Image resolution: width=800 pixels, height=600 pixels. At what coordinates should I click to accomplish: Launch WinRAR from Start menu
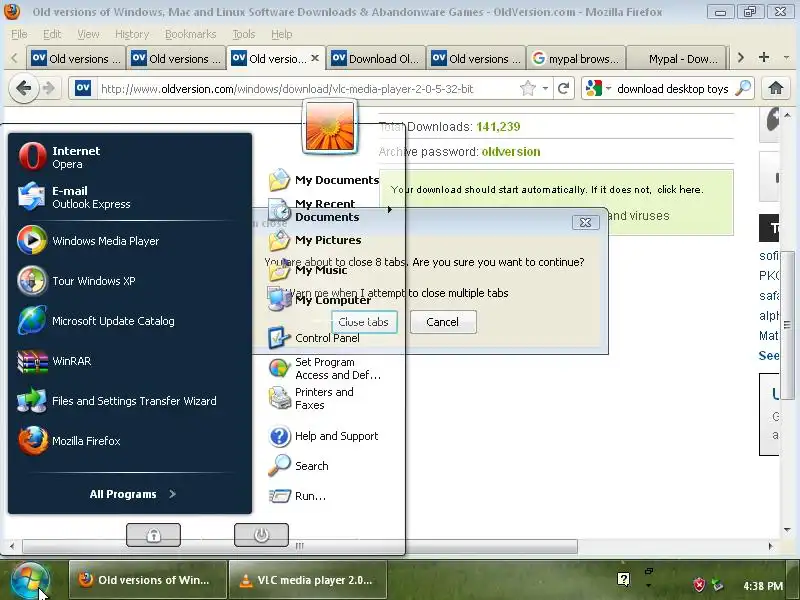[x=130, y=361]
